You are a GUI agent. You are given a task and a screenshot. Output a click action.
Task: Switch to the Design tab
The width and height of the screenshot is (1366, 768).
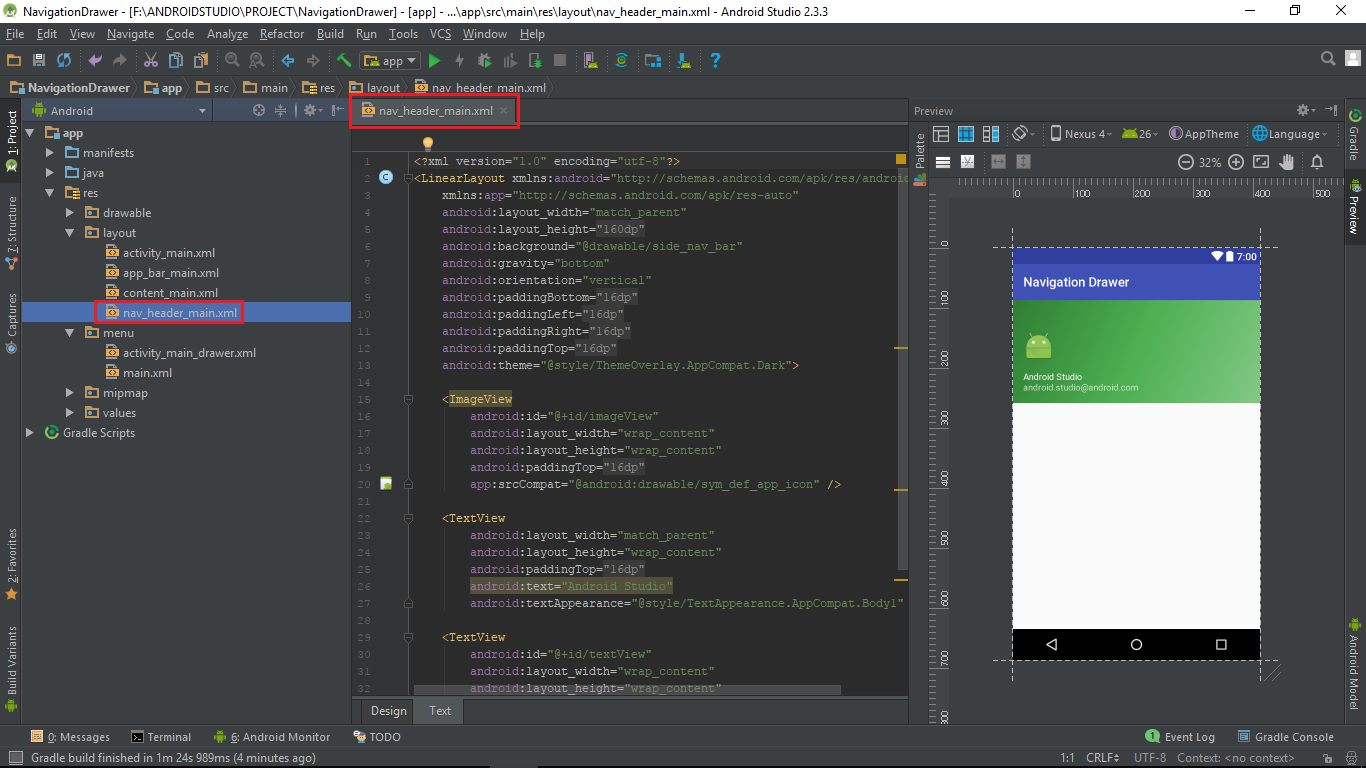(387, 711)
